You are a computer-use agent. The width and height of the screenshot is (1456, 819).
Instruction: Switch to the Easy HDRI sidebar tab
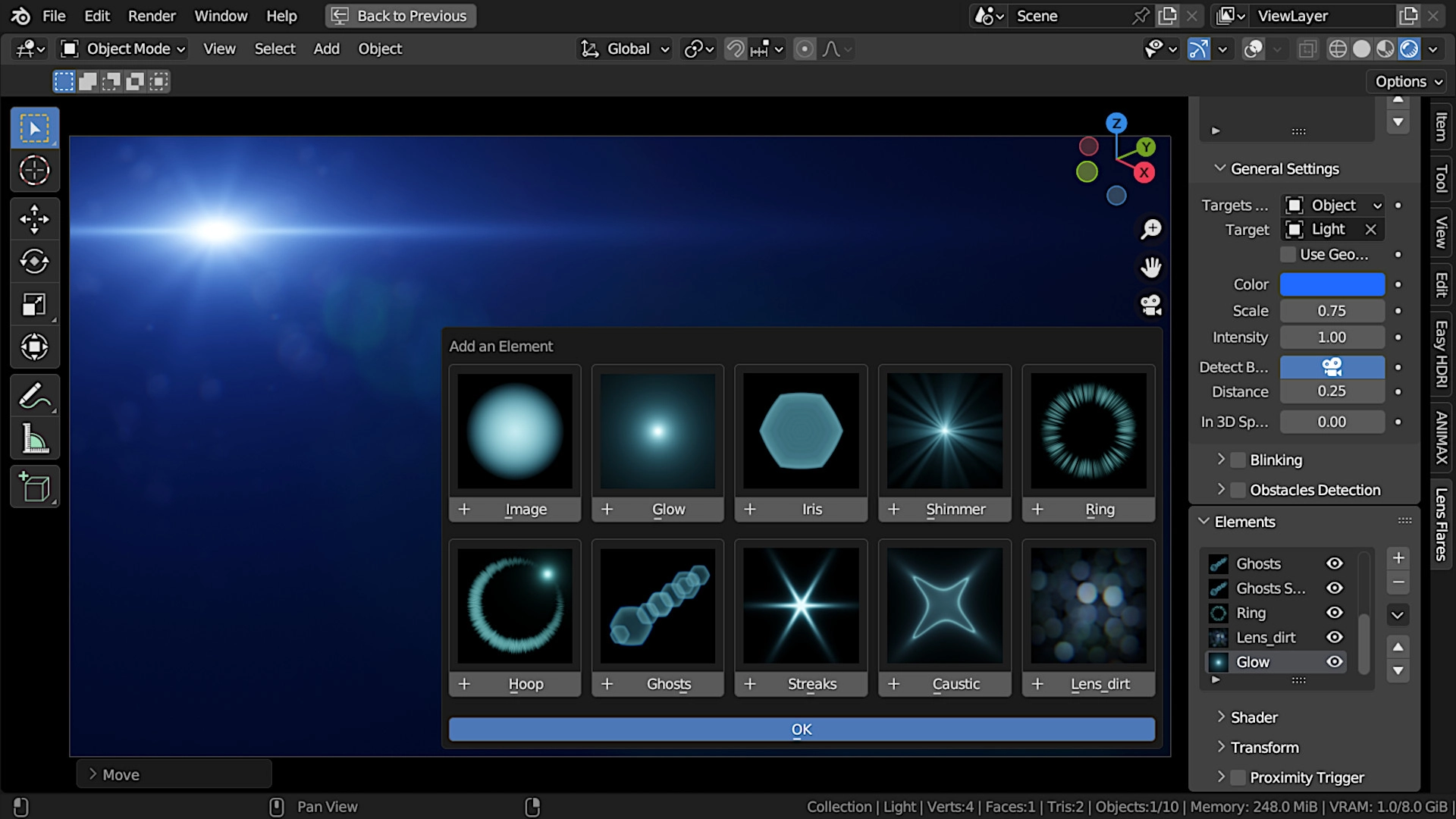(1442, 355)
